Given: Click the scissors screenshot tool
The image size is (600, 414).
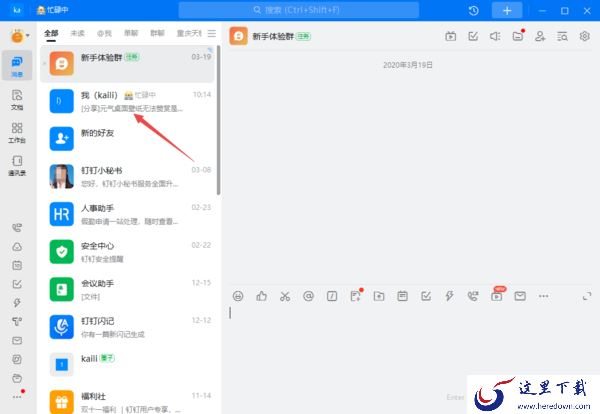Looking at the screenshot, I should (x=285, y=296).
